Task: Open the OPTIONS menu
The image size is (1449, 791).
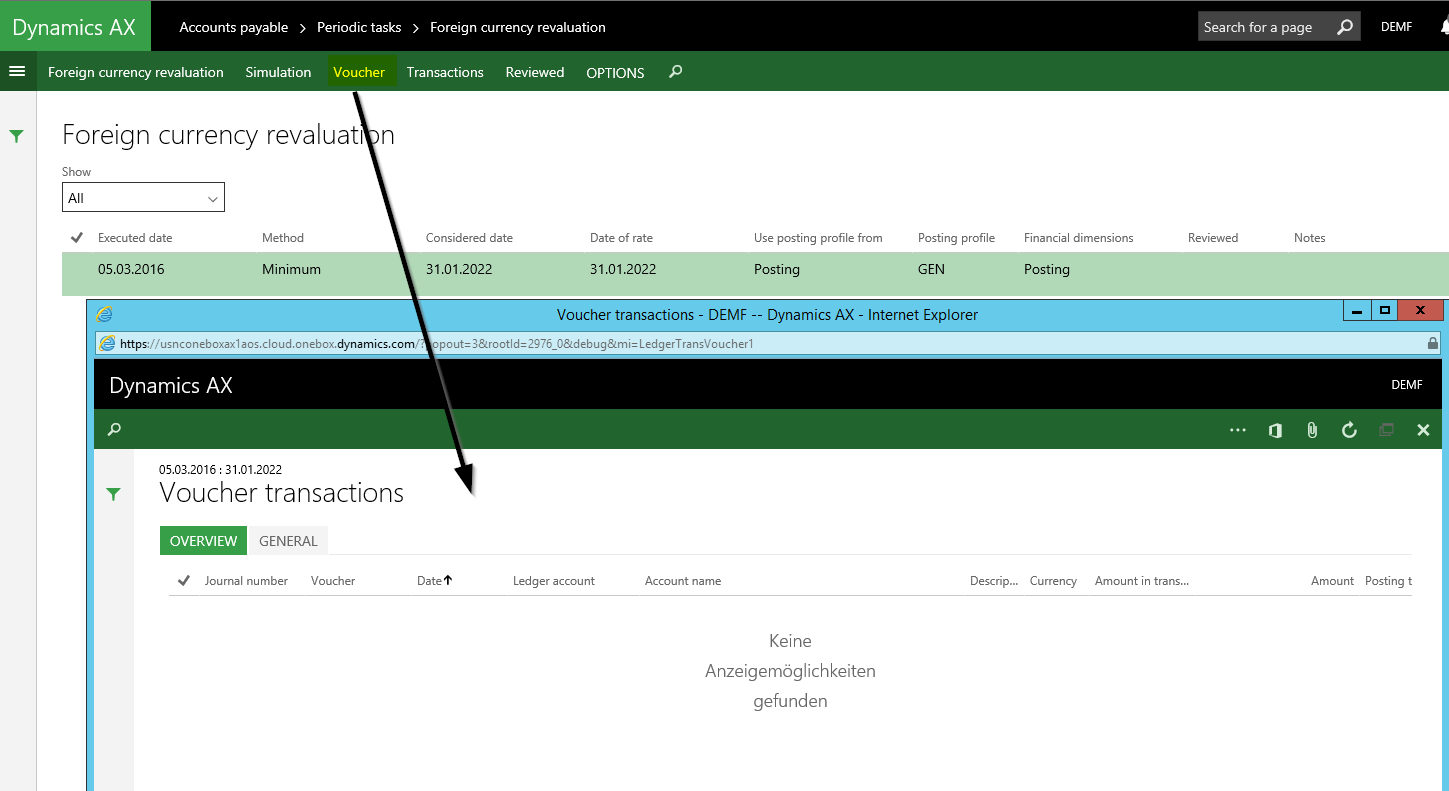Action: [615, 72]
